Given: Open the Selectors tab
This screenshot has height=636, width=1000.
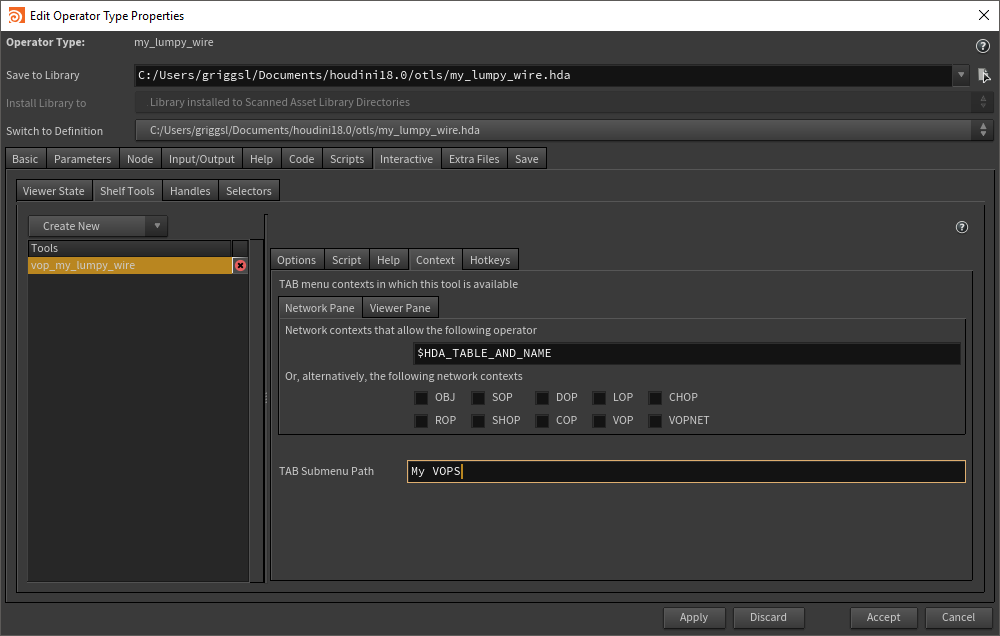Looking at the screenshot, I should click(x=249, y=191).
